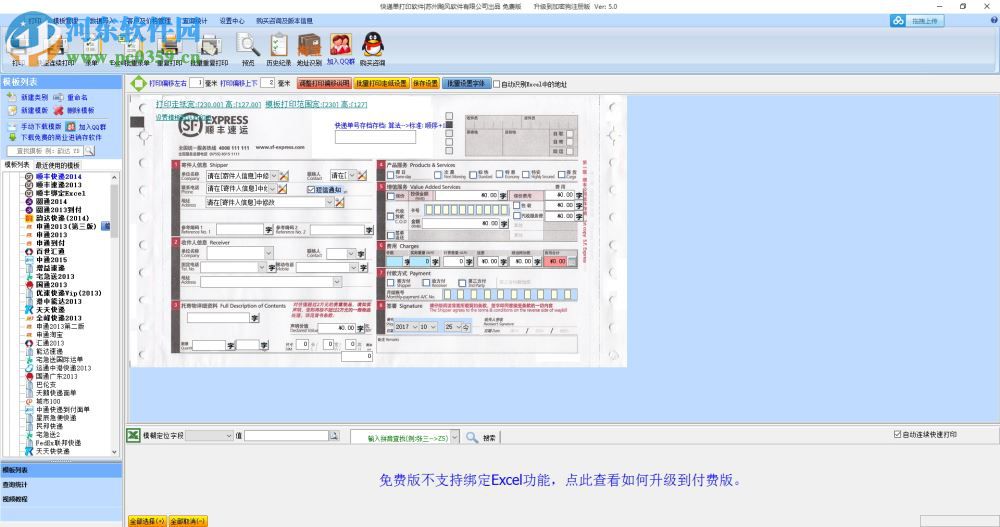Open the 模糊定位字段 combo box
The height and width of the screenshot is (527, 1000).
coord(209,436)
